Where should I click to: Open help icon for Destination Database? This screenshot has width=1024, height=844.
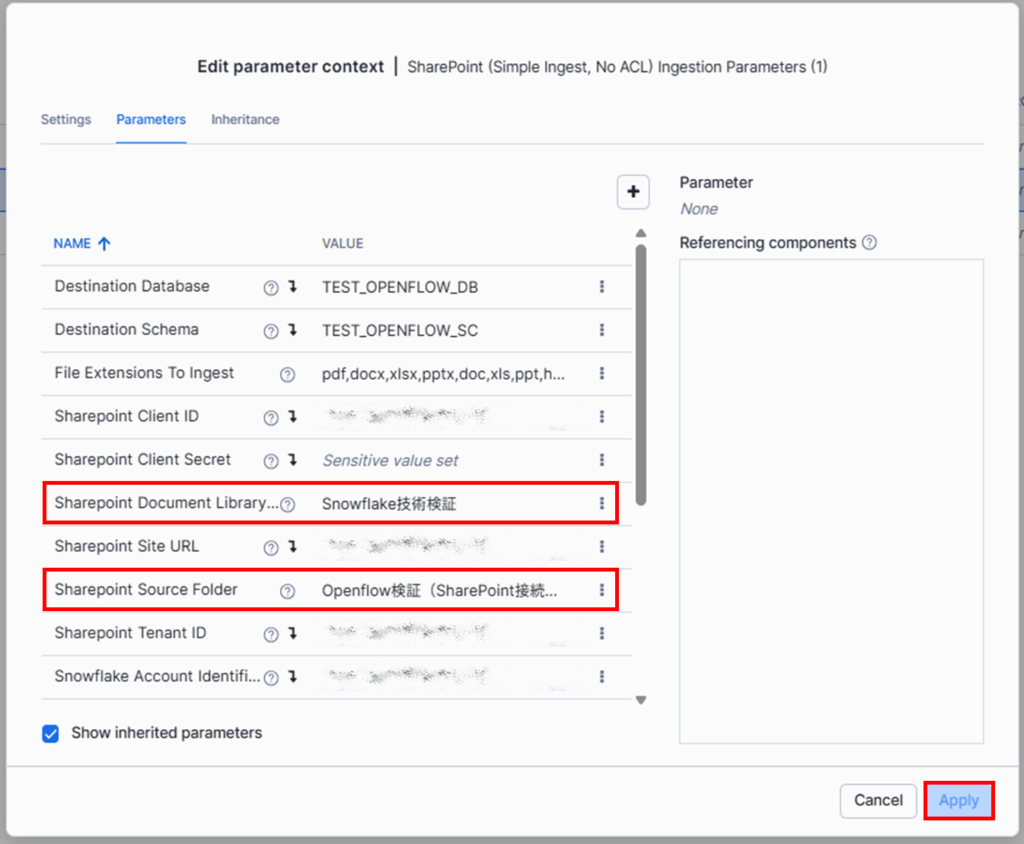(271, 287)
